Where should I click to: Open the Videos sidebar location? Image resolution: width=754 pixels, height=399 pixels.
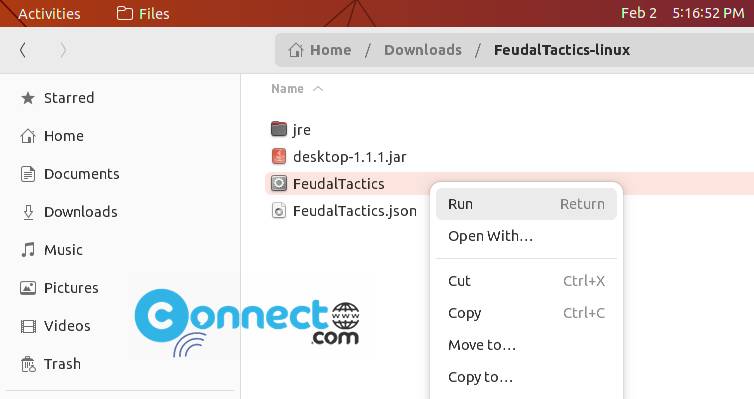[x=56, y=326]
